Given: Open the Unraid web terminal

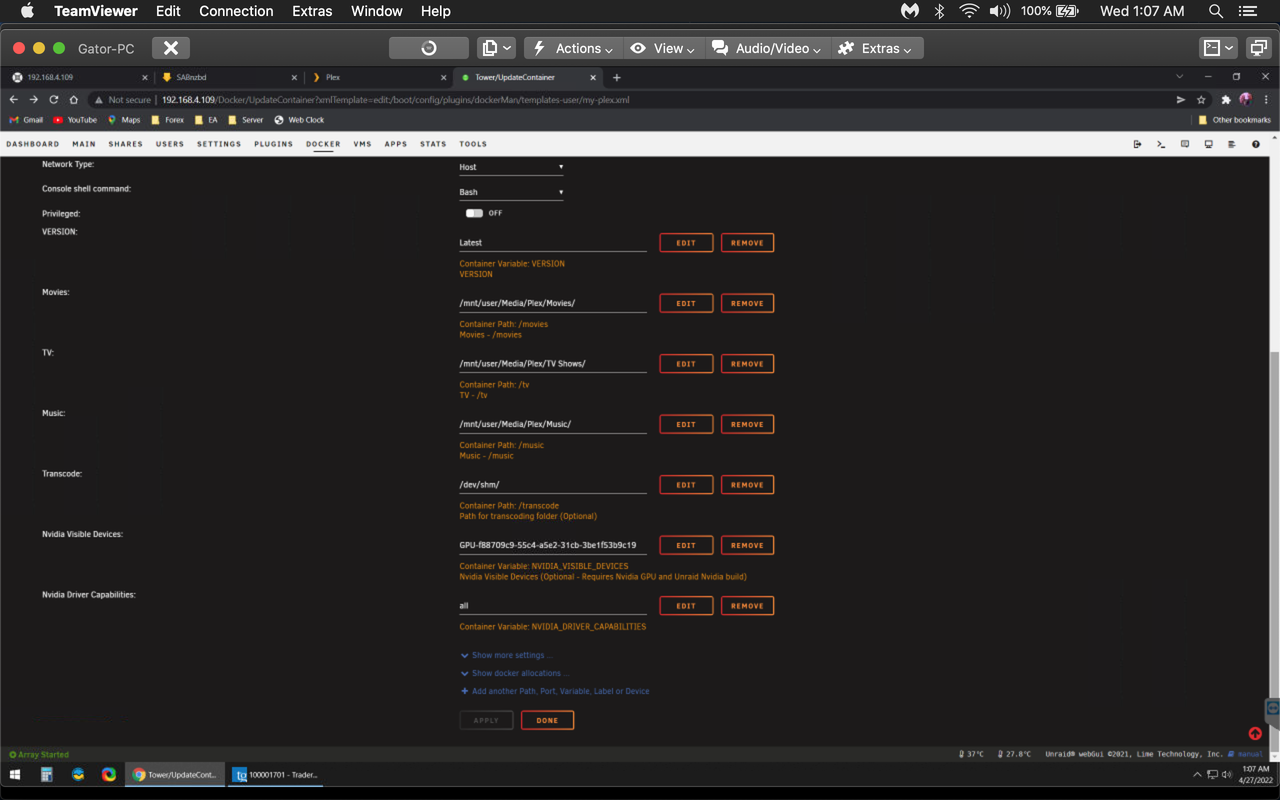Looking at the screenshot, I should (1161, 143).
